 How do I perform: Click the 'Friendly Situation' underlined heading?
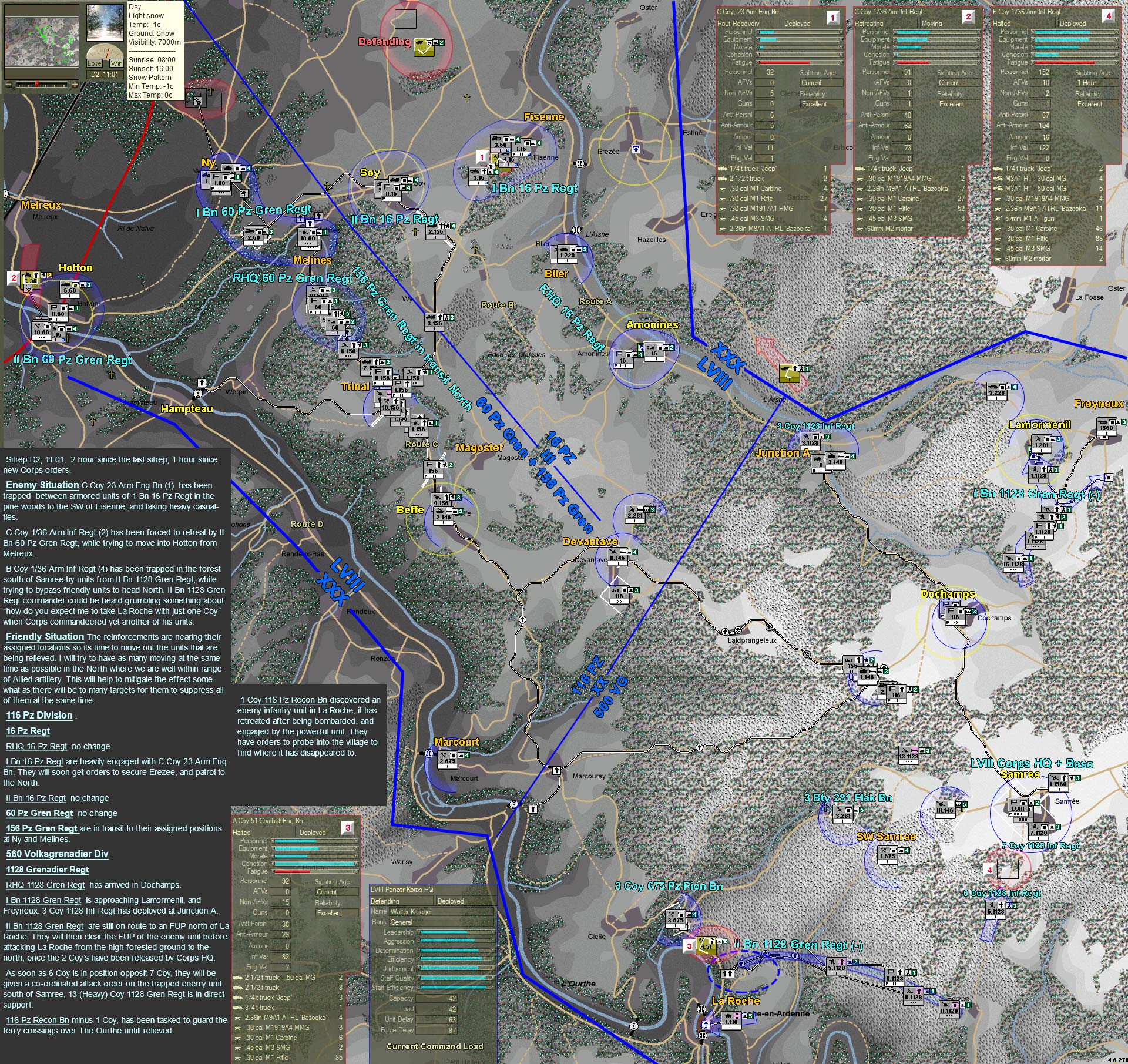45,636
